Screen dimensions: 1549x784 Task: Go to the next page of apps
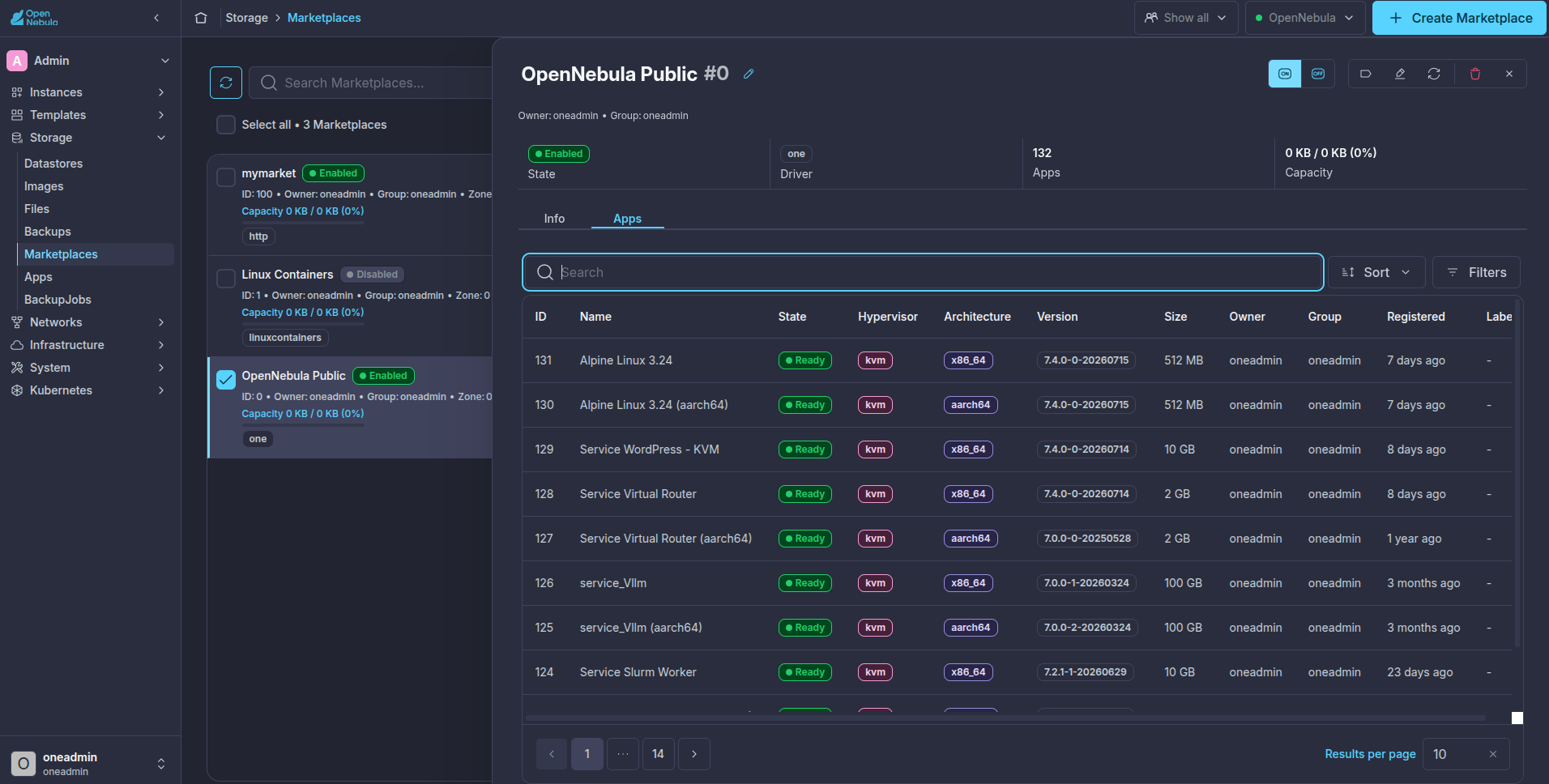coord(694,754)
